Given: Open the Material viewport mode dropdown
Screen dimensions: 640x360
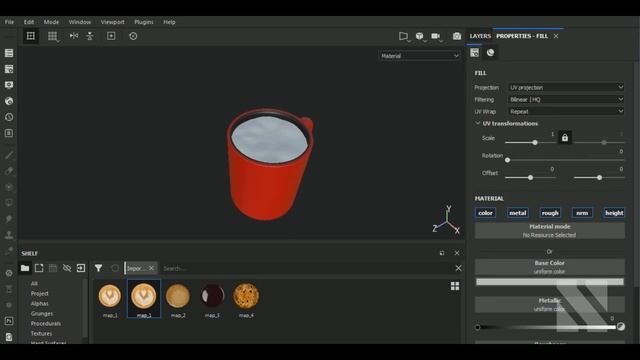Looking at the screenshot, I should (x=420, y=56).
